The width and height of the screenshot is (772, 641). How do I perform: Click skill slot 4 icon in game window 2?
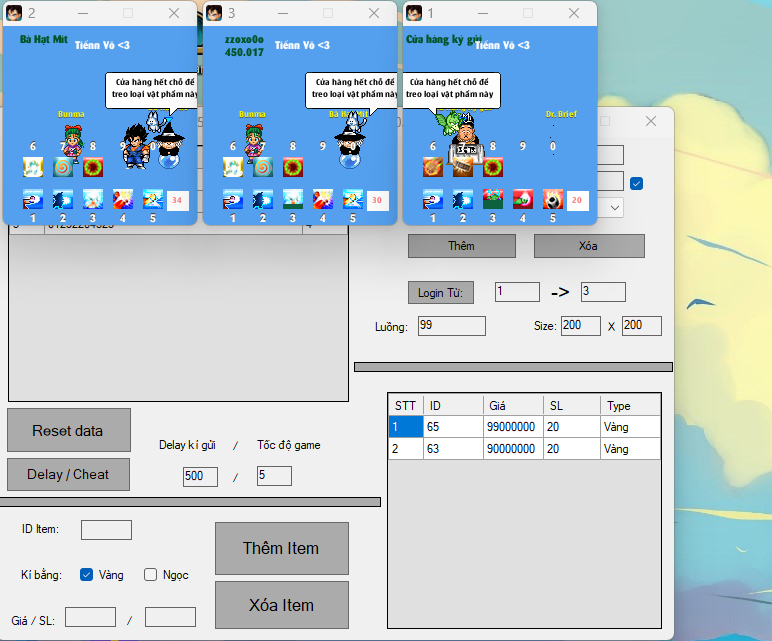click(x=123, y=199)
